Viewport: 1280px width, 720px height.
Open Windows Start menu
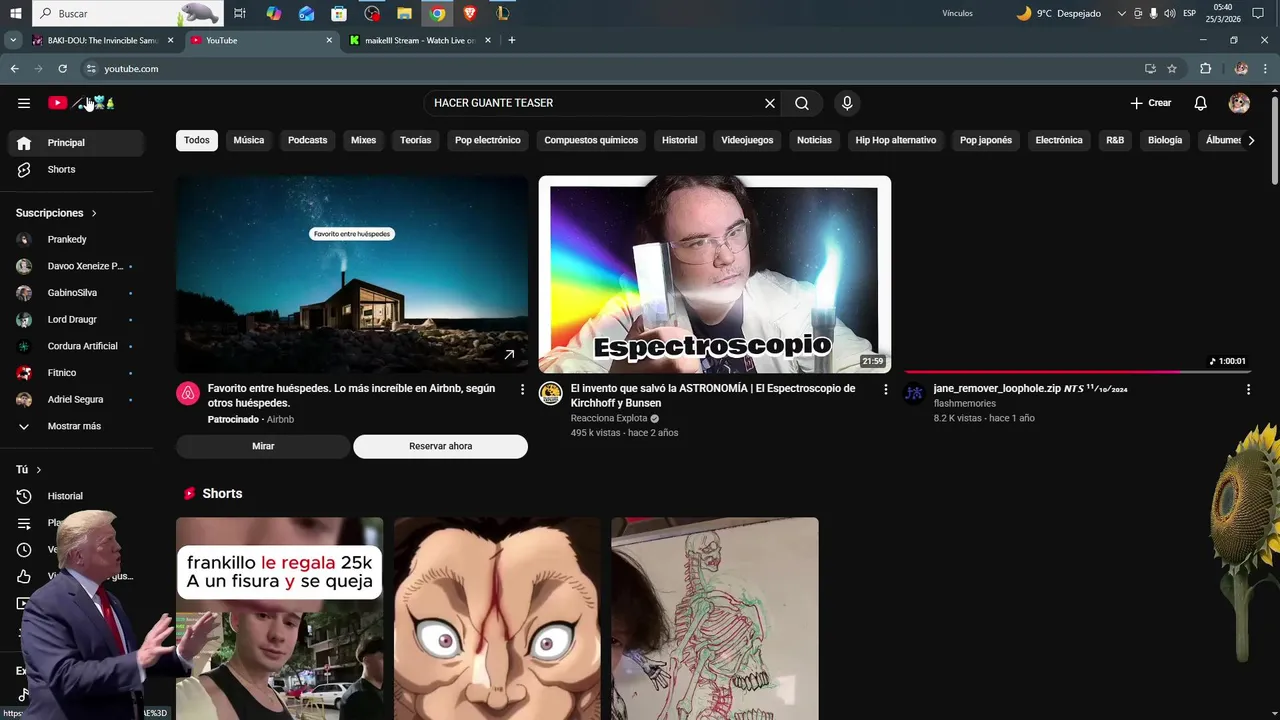coord(15,13)
